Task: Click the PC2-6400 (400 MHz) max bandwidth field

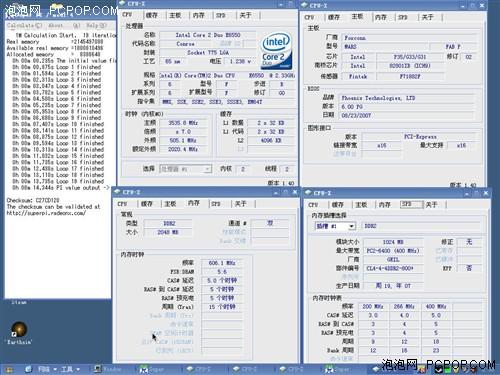Action: 393,251
